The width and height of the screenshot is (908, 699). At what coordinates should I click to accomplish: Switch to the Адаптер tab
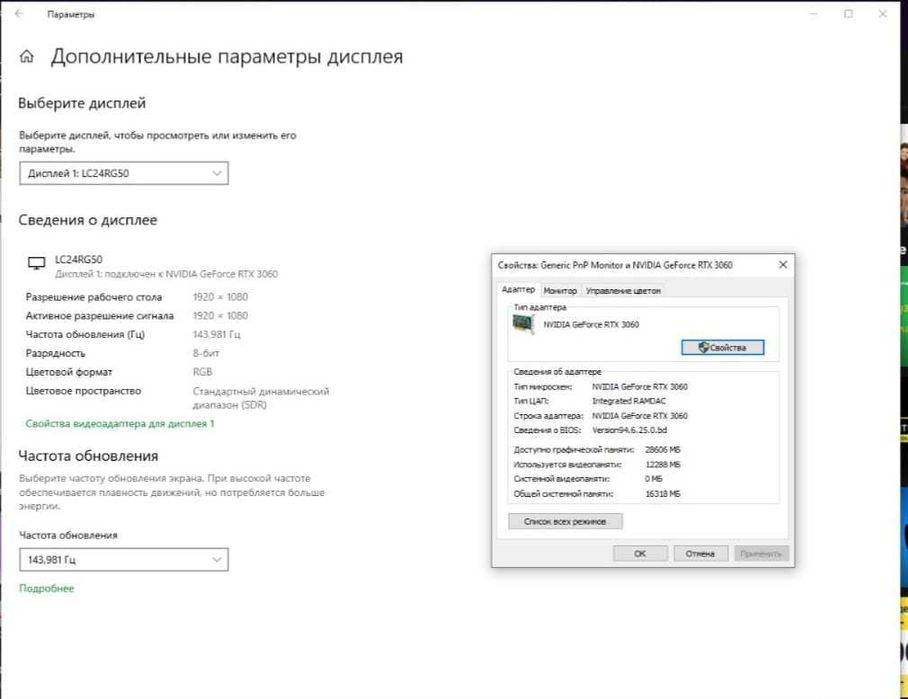[x=518, y=290]
